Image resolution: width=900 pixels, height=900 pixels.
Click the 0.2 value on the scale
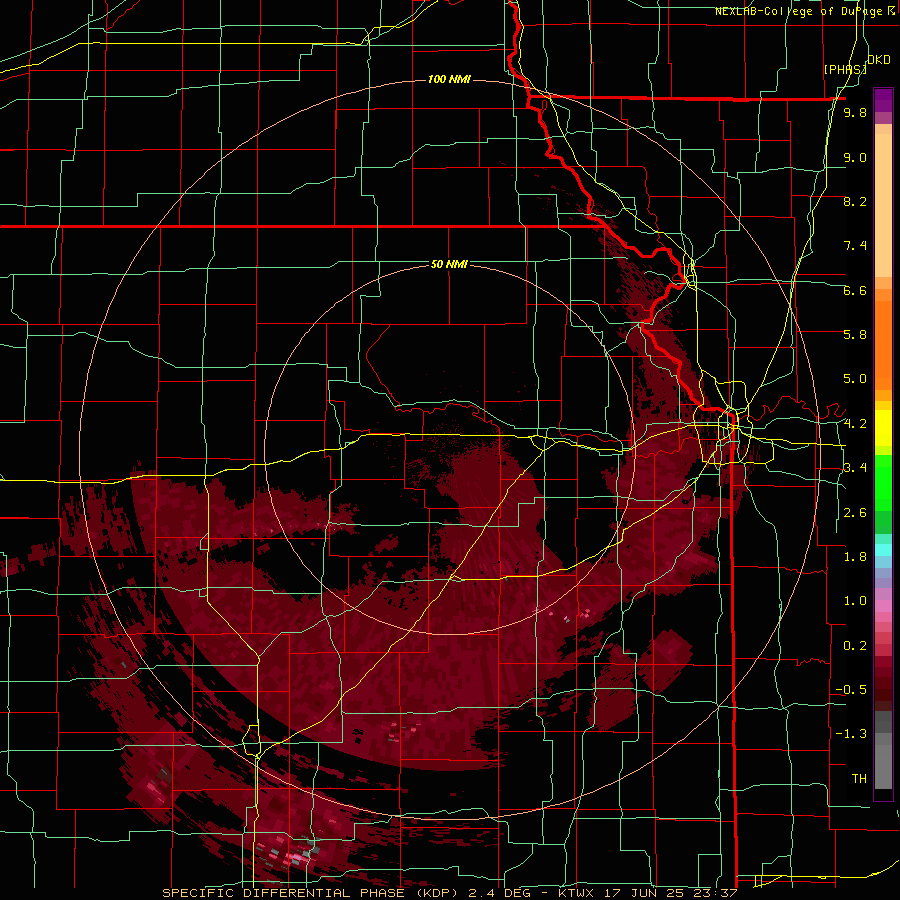[x=855, y=646]
